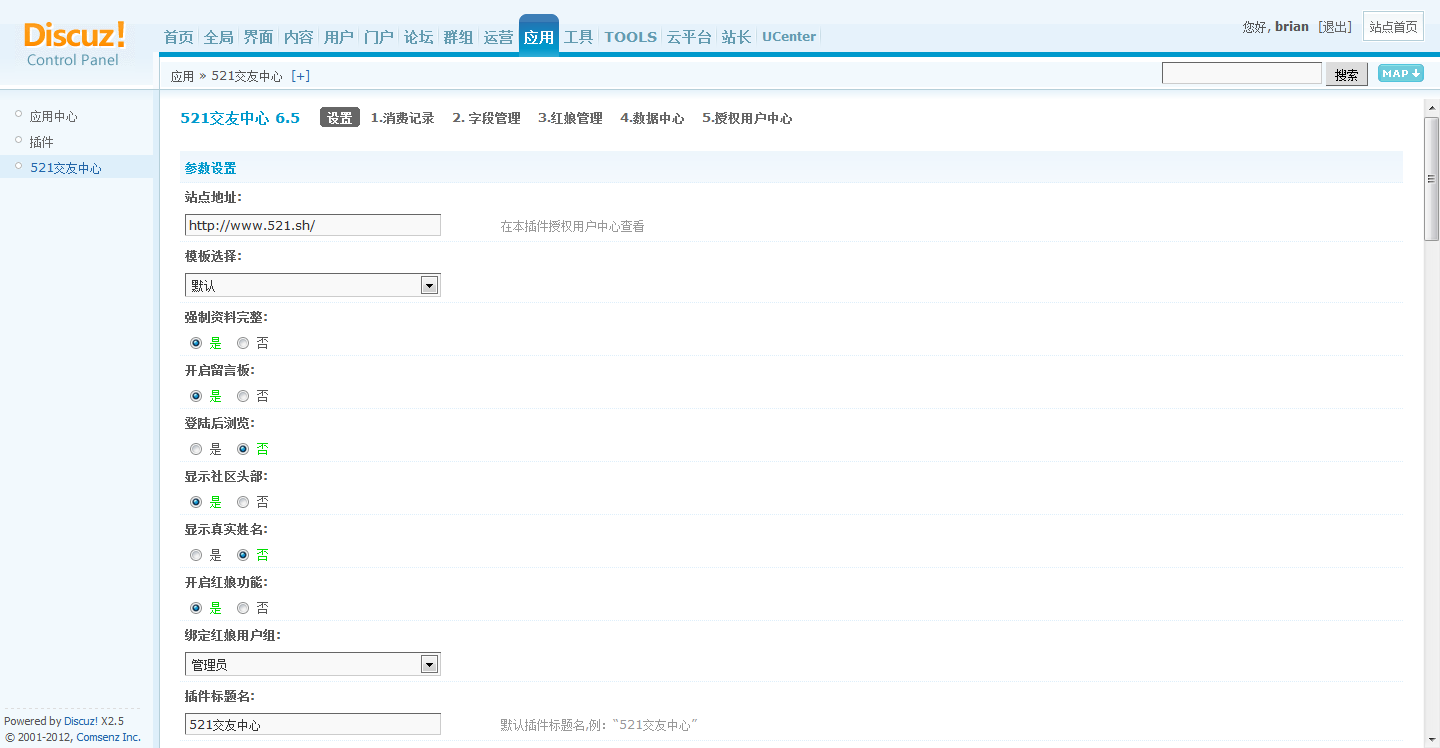
Task: Select 否 for 显示社区头部
Action: coord(243,502)
